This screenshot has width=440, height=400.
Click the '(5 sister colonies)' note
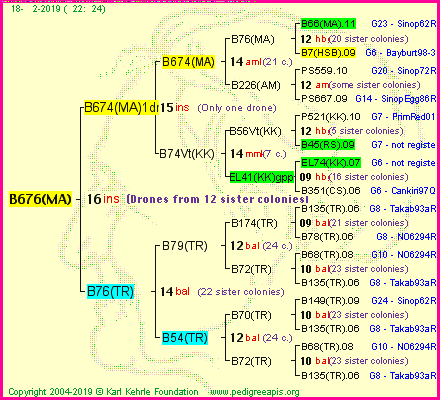[x=366, y=131]
